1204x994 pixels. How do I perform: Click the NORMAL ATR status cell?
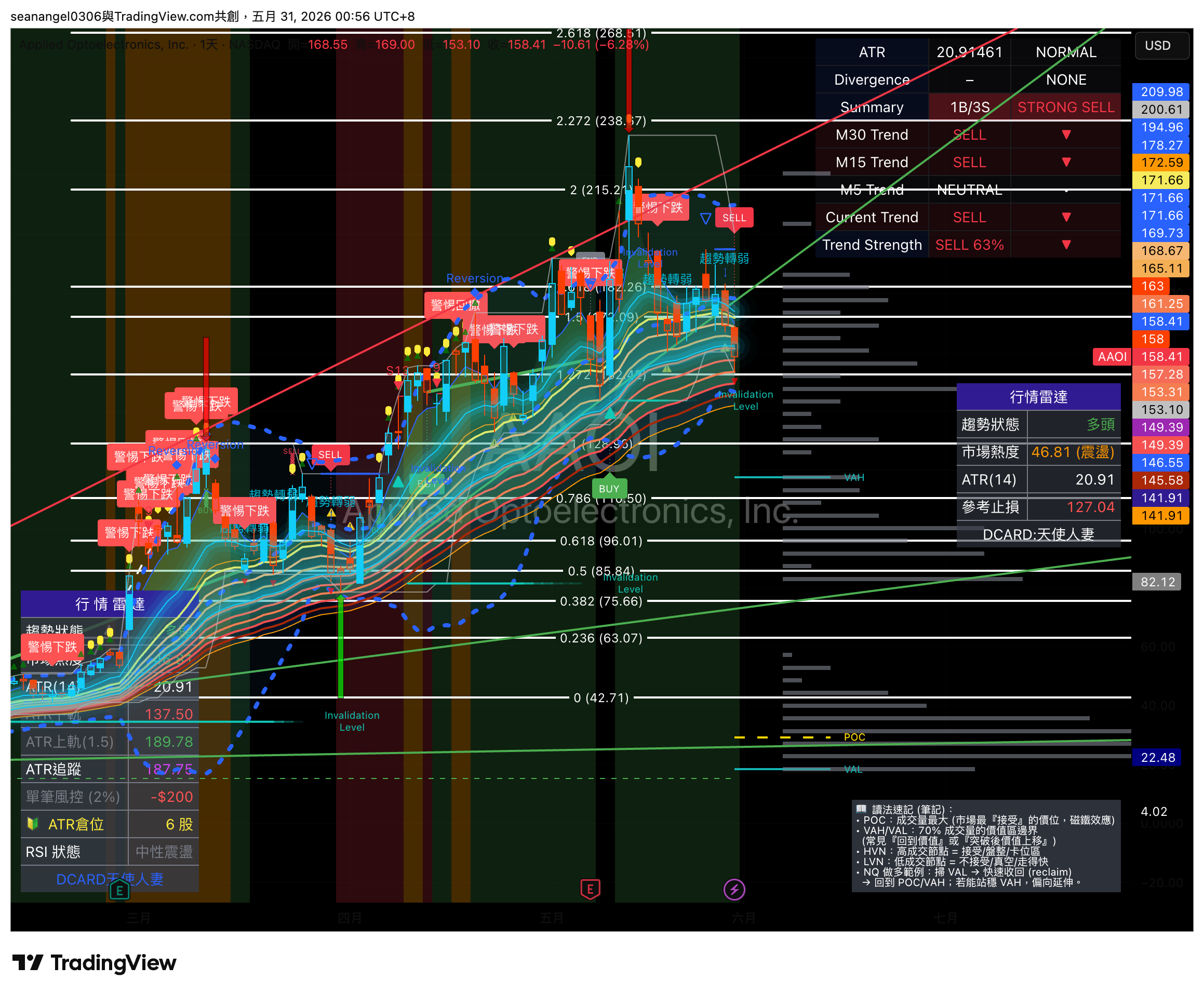pos(1065,52)
